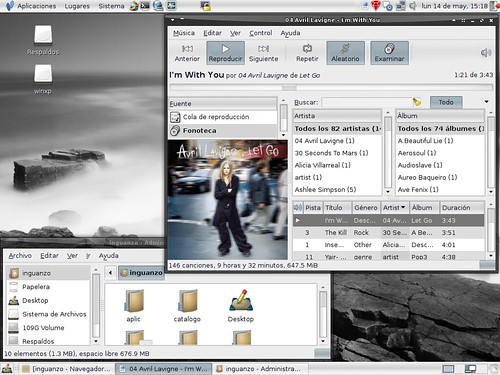Viewport: 500px width, 375px height.
Task: Click the panel volume speaker icon
Action: pos(412,6)
